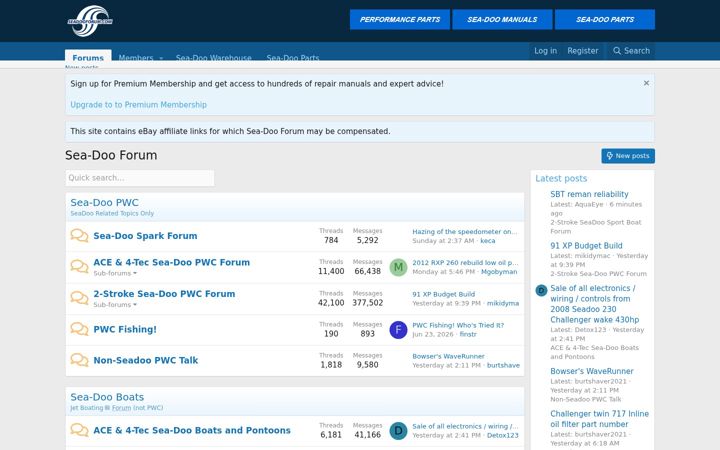The image size is (720, 450).
Task: Click the Forum link under Sea-Doo Boats
Action: [121, 408]
